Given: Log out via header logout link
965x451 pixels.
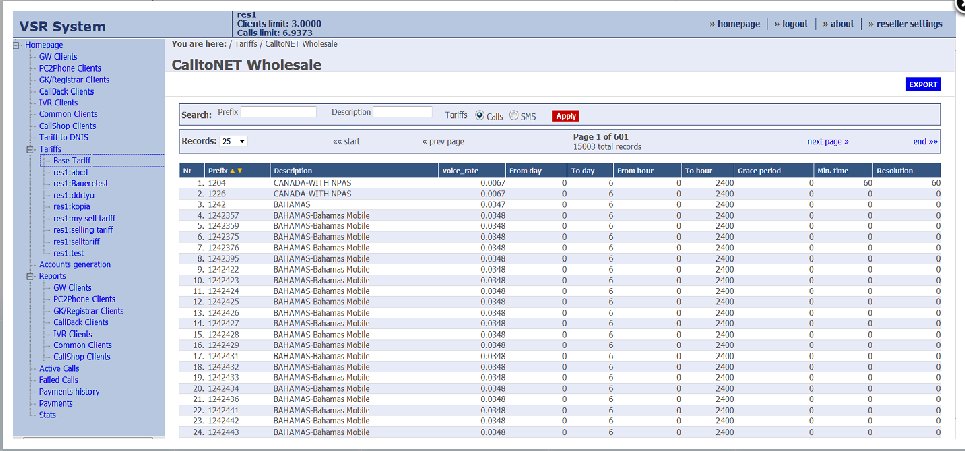Looking at the screenshot, I should (790, 24).
